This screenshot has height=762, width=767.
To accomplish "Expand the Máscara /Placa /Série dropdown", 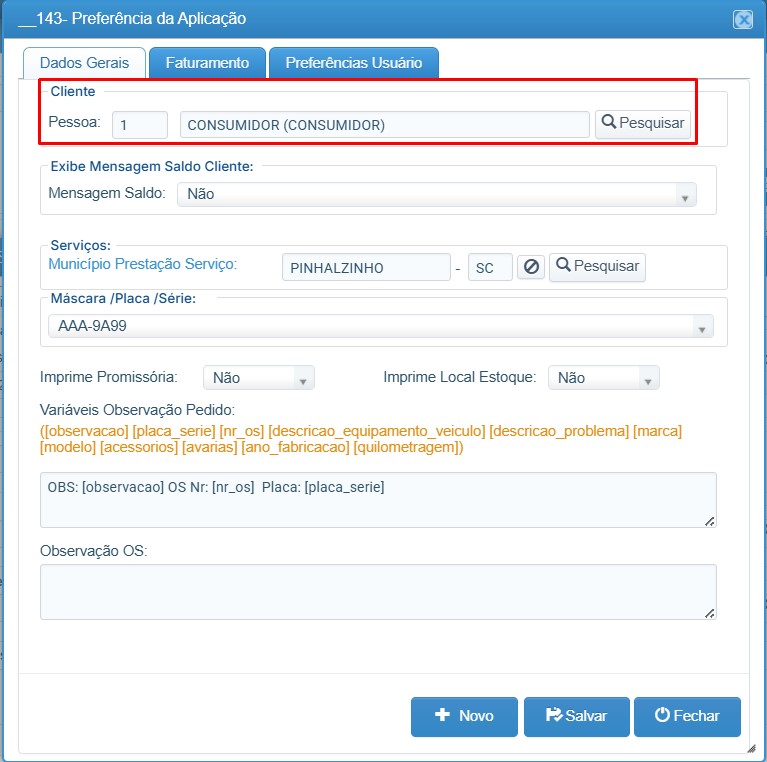I will [381, 326].
